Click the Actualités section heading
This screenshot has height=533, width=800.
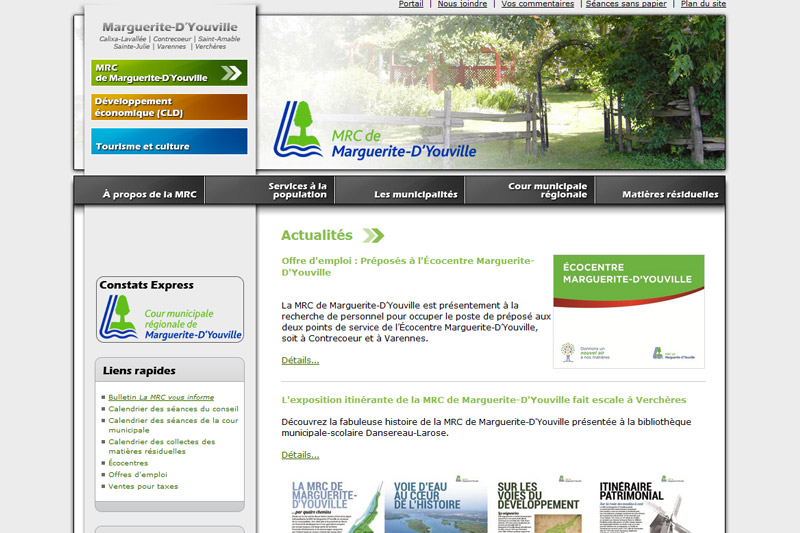[x=317, y=235]
